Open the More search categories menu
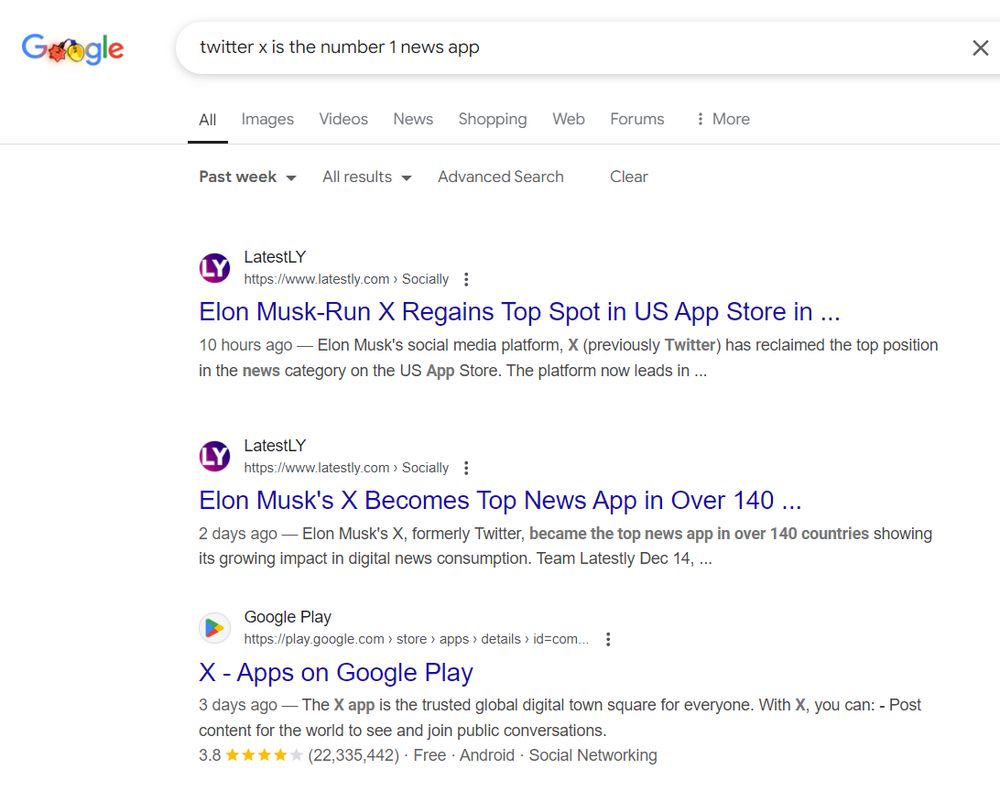Viewport: 1000px width, 789px height. (723, 119)
